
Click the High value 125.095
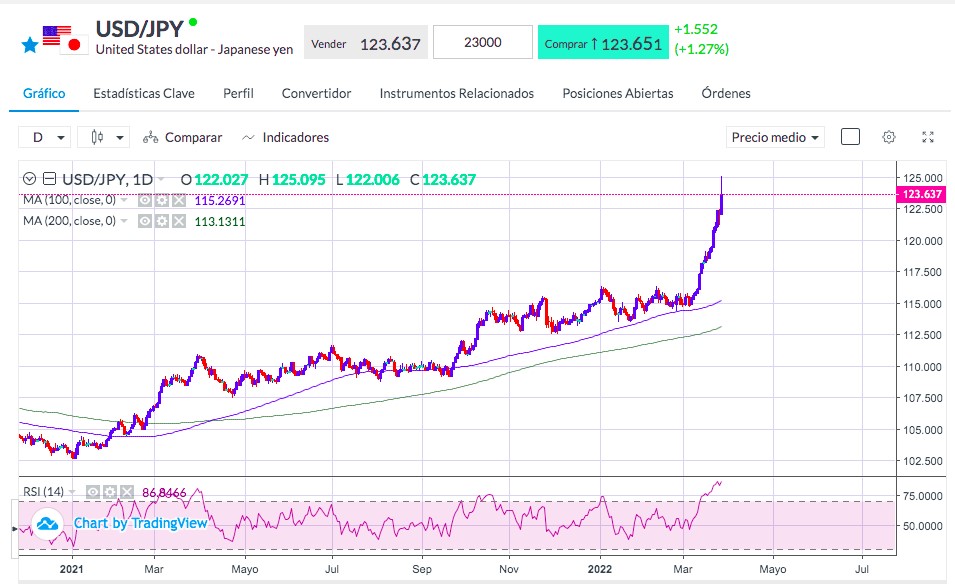tap(298, 180)
